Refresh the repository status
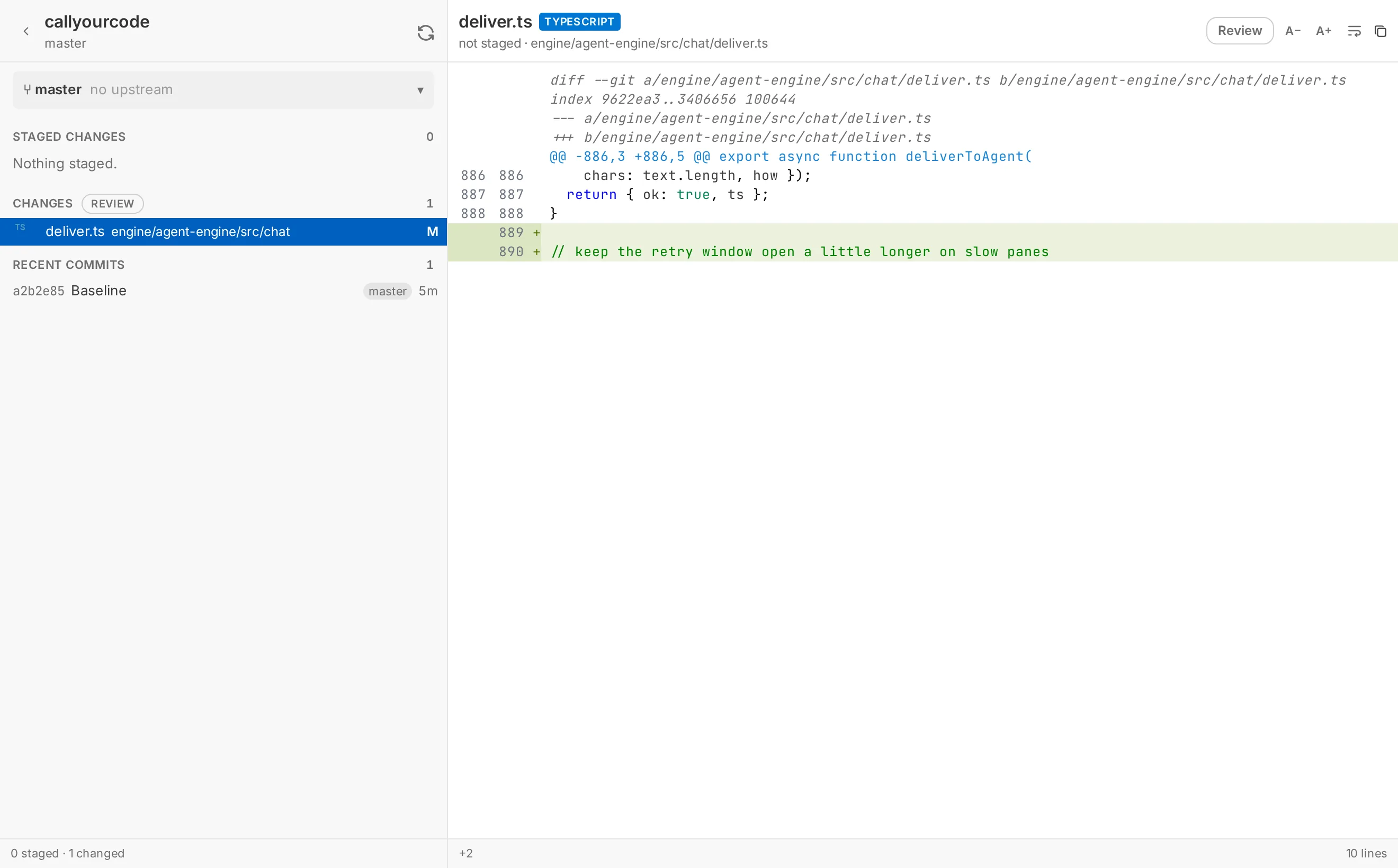This screenshot has height=868, width=1398. tap(425, 33)
